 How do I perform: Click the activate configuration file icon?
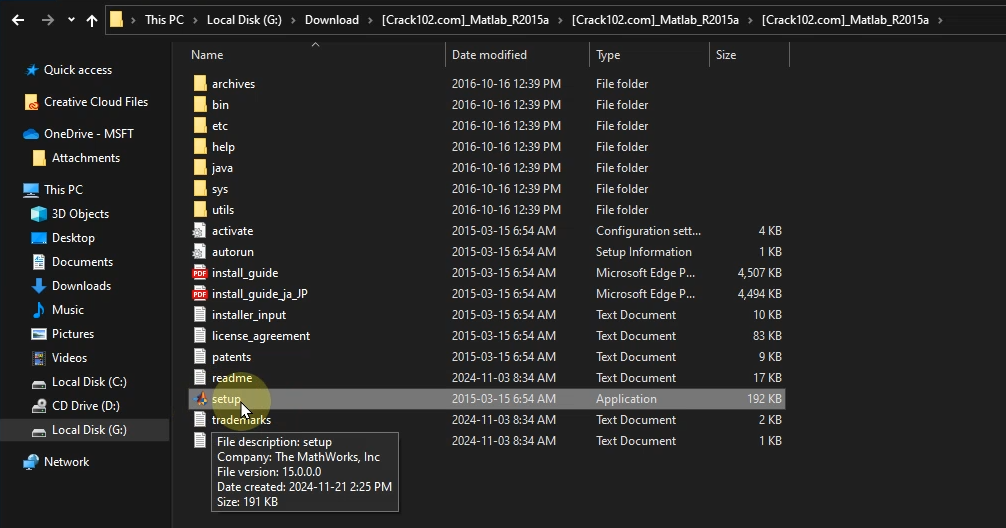click(x=200, y=231)
